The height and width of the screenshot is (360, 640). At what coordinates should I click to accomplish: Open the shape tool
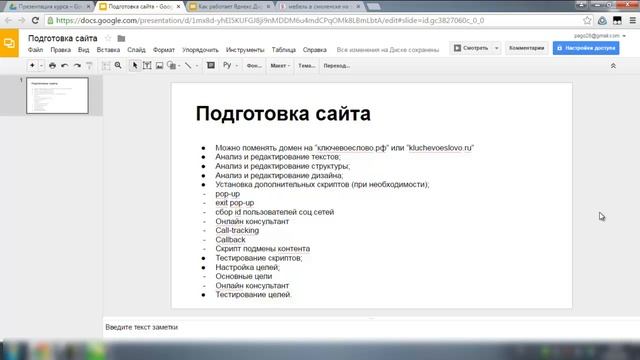(x=171, y=65)
